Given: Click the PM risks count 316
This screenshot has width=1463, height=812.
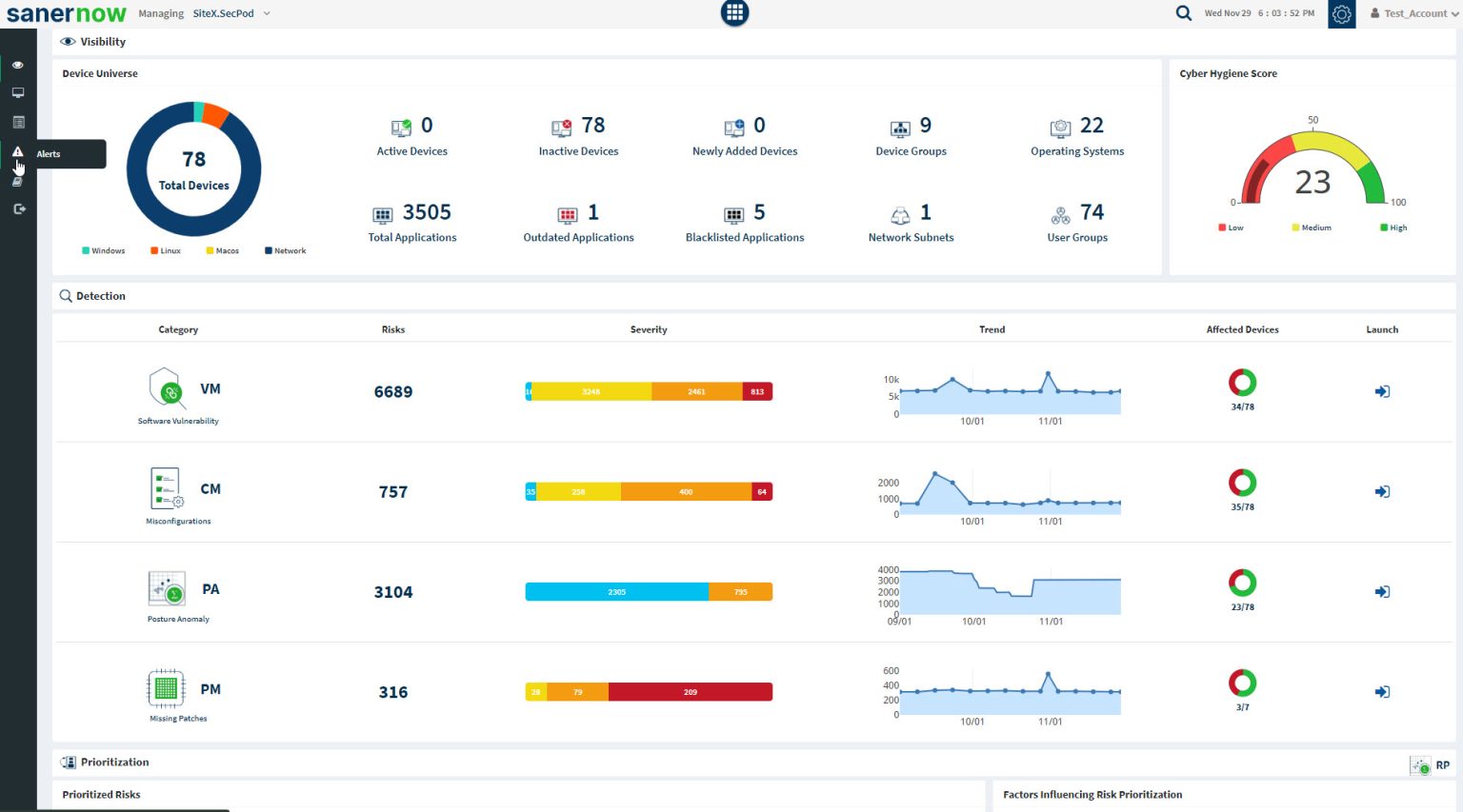Looking at the screenshot, I should [393, 692].
